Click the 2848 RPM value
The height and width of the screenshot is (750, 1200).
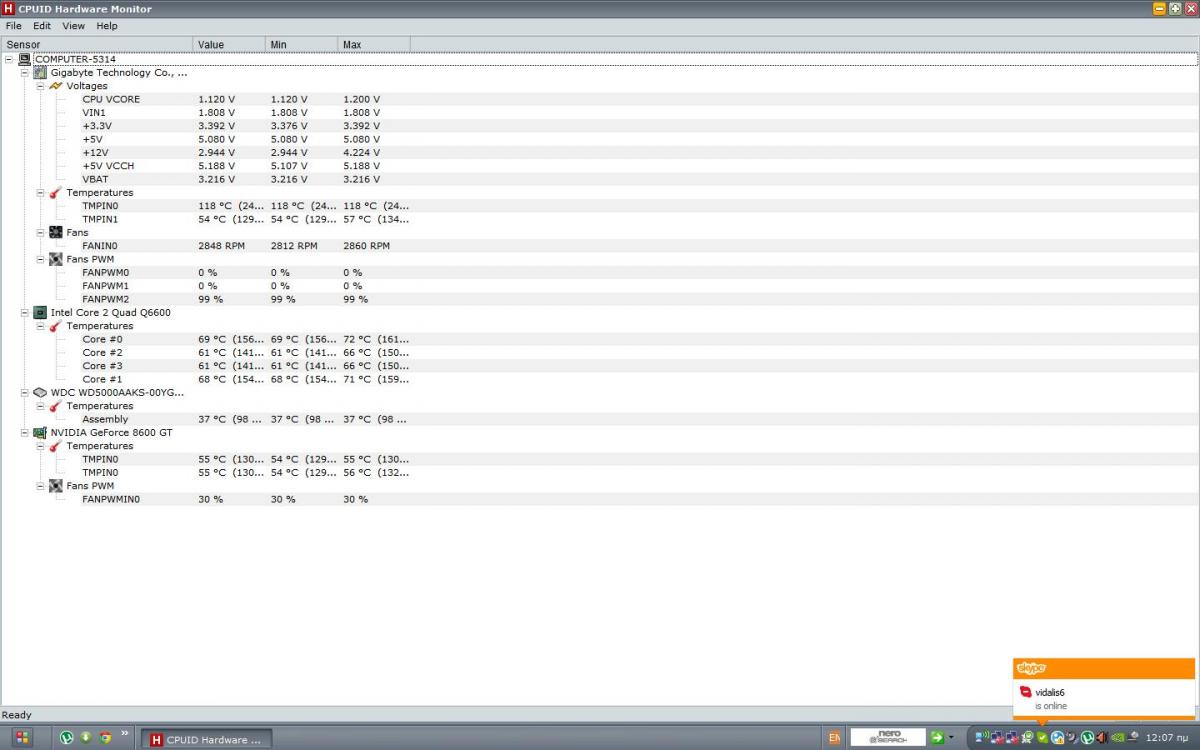[x=221, y=245]
